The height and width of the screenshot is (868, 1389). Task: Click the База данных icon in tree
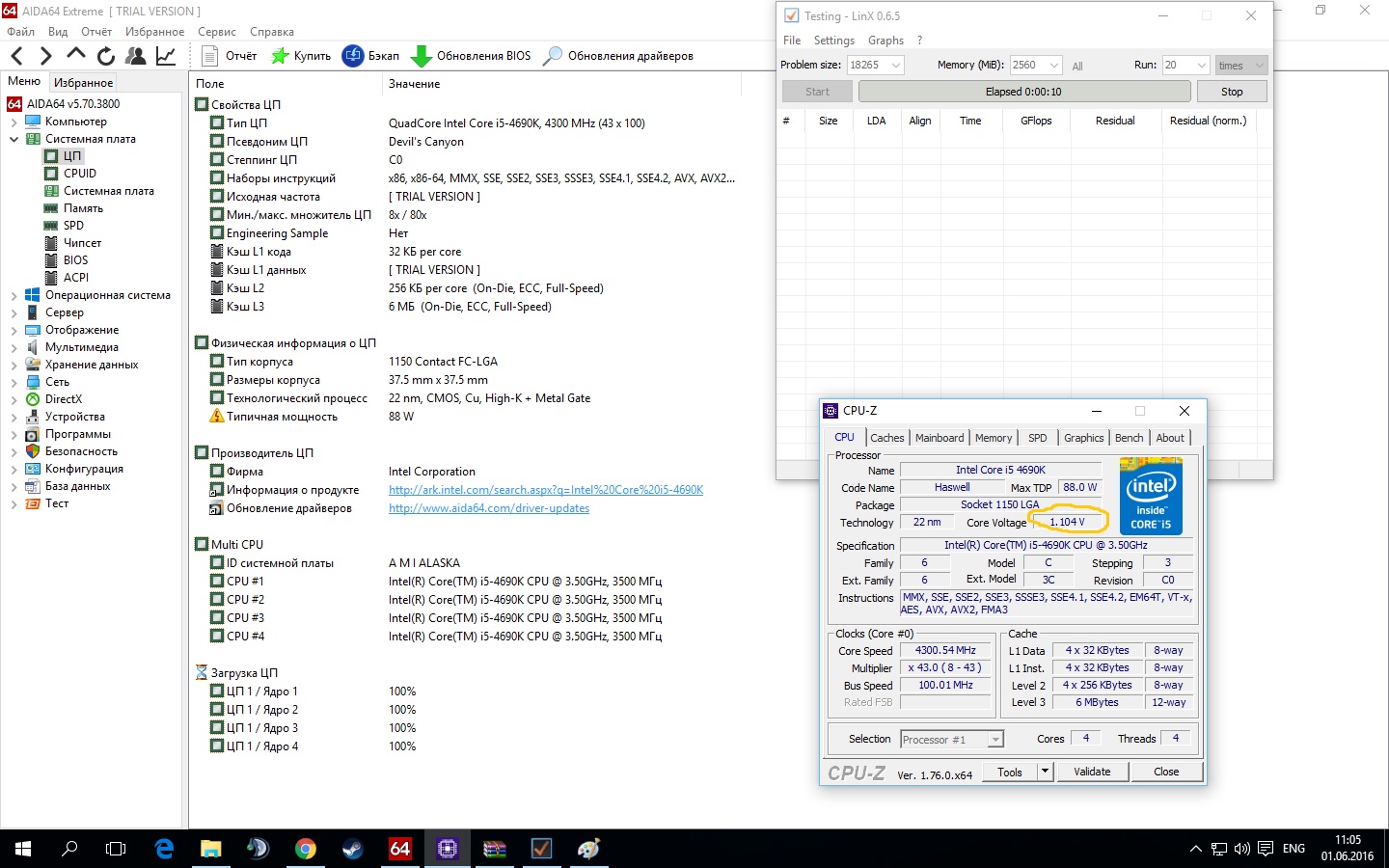(x=33, y=486)
